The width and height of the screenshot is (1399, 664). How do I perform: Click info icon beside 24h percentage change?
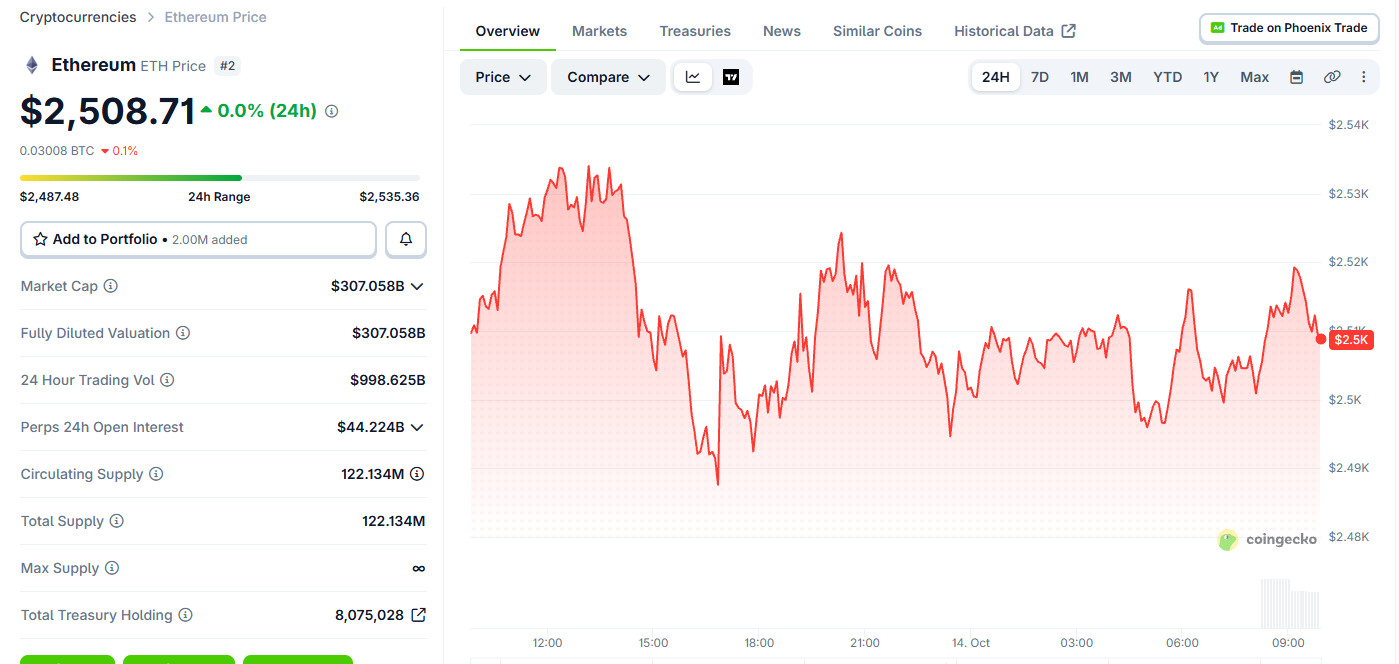click(x=332, y=111)
